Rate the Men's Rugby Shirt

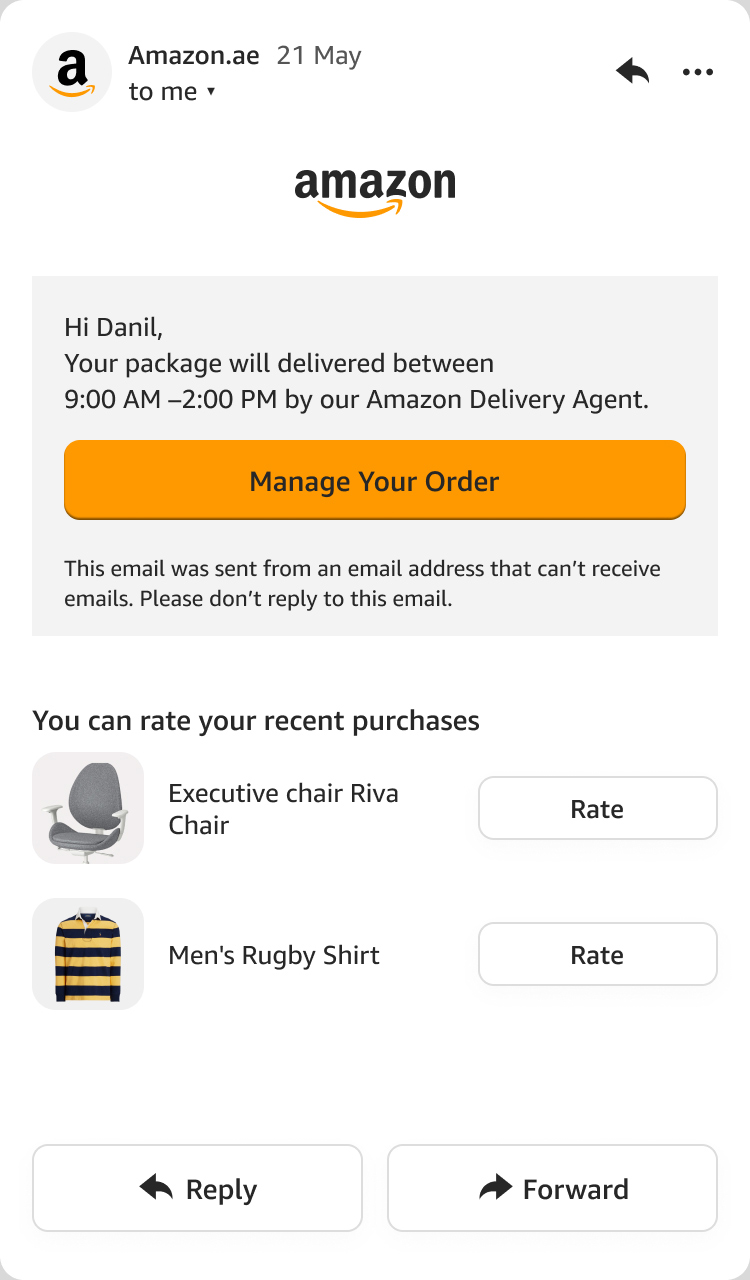597,954
